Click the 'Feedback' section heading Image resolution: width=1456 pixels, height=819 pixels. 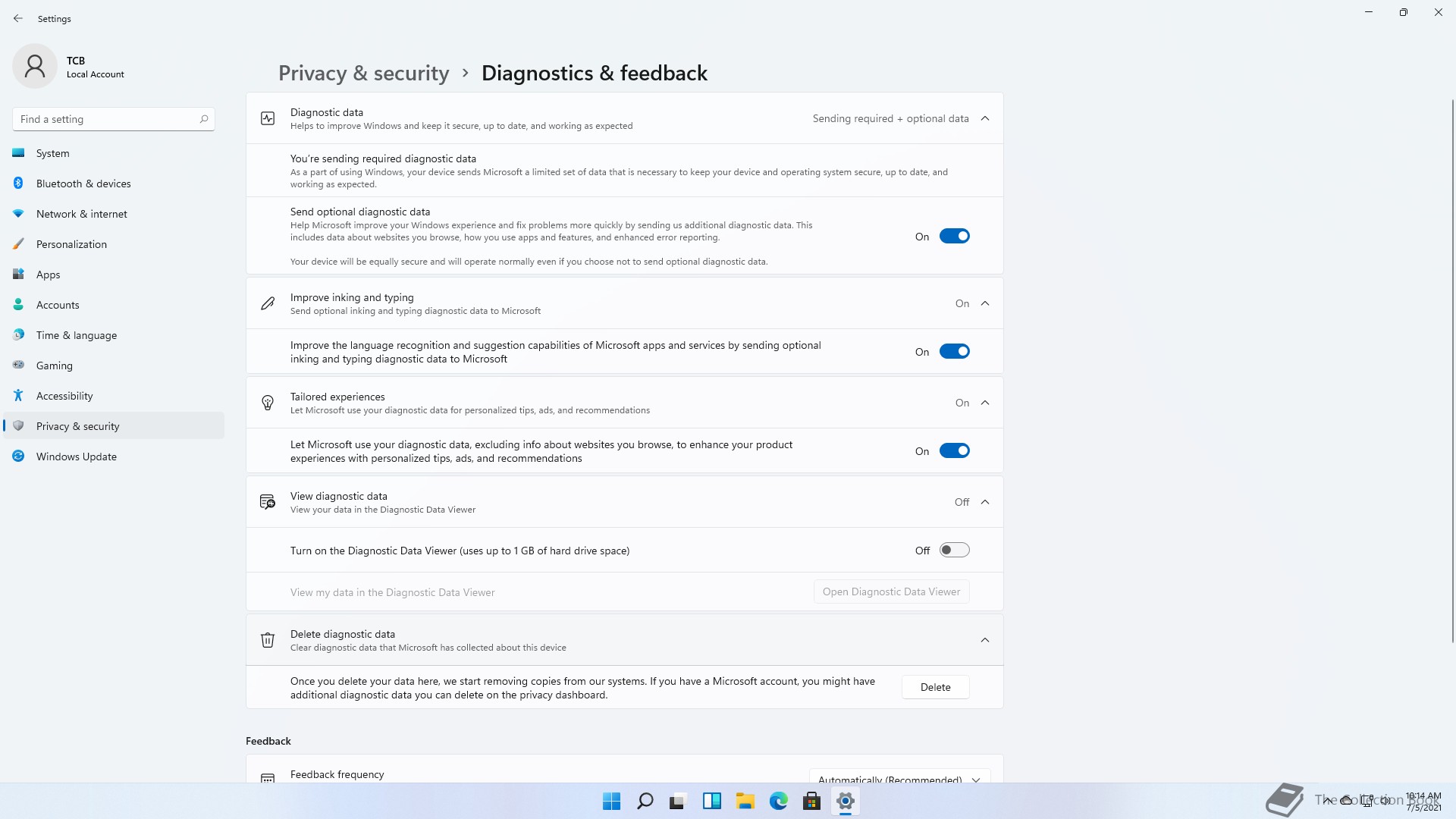tap(268, 741)
